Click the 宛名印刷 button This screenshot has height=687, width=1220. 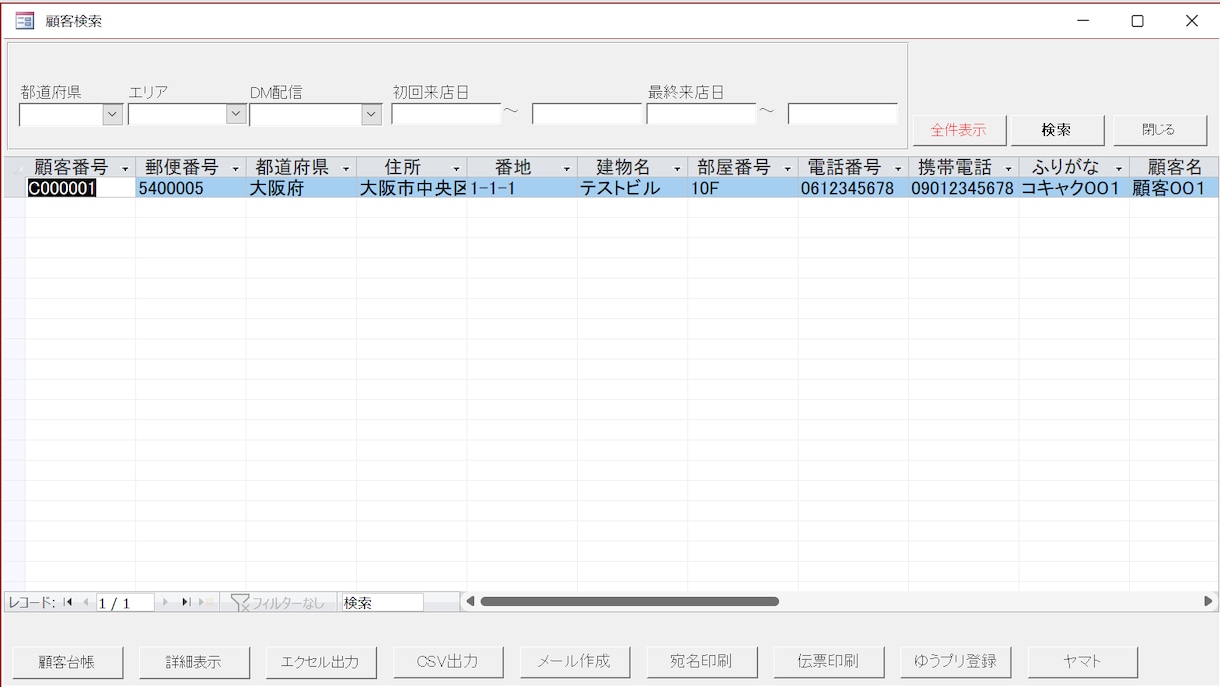click(x=702, y=662)
